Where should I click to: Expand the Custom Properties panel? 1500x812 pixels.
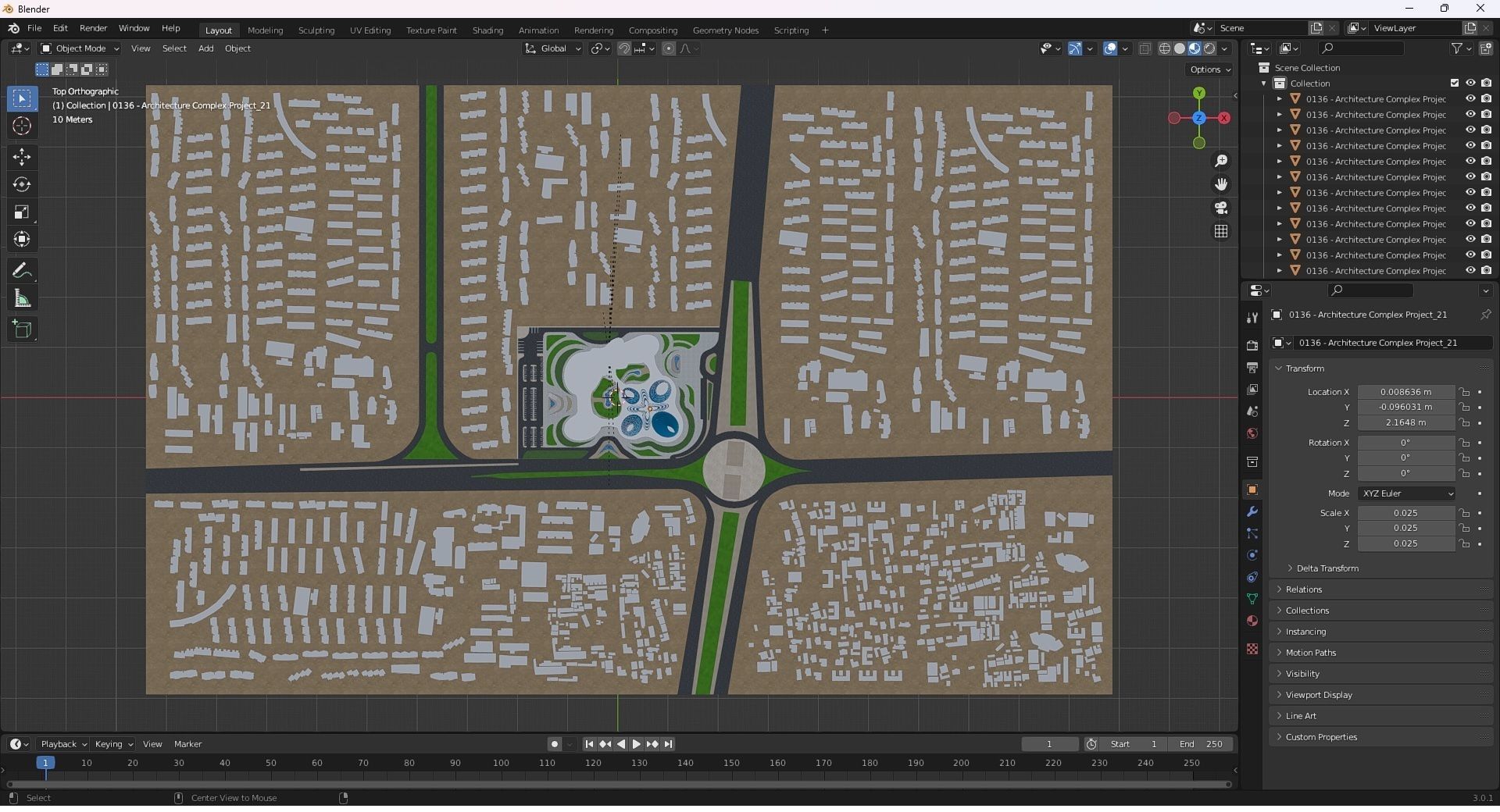[1321, 737]
